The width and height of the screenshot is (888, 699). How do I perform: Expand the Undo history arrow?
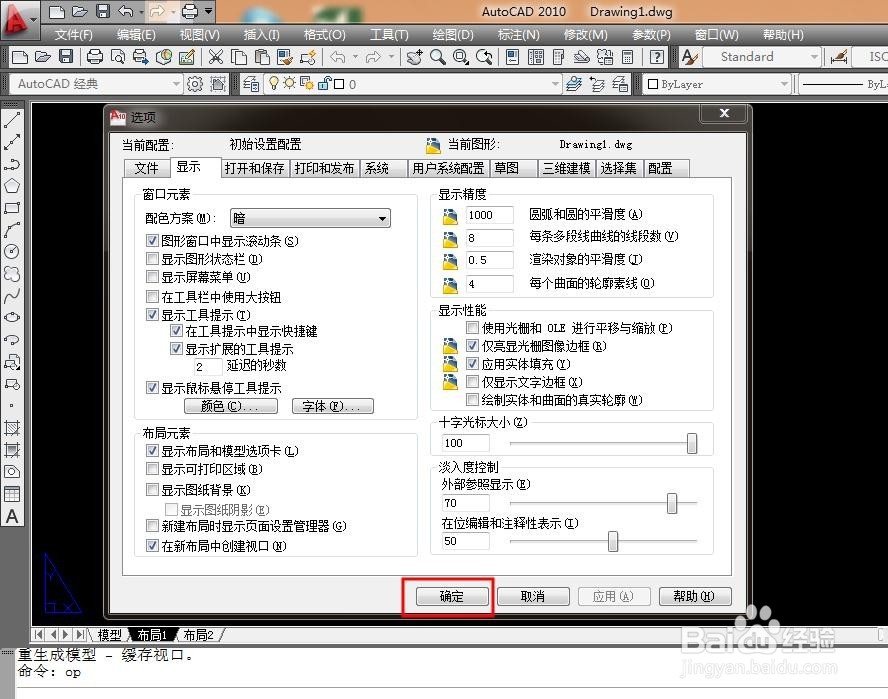355,57
